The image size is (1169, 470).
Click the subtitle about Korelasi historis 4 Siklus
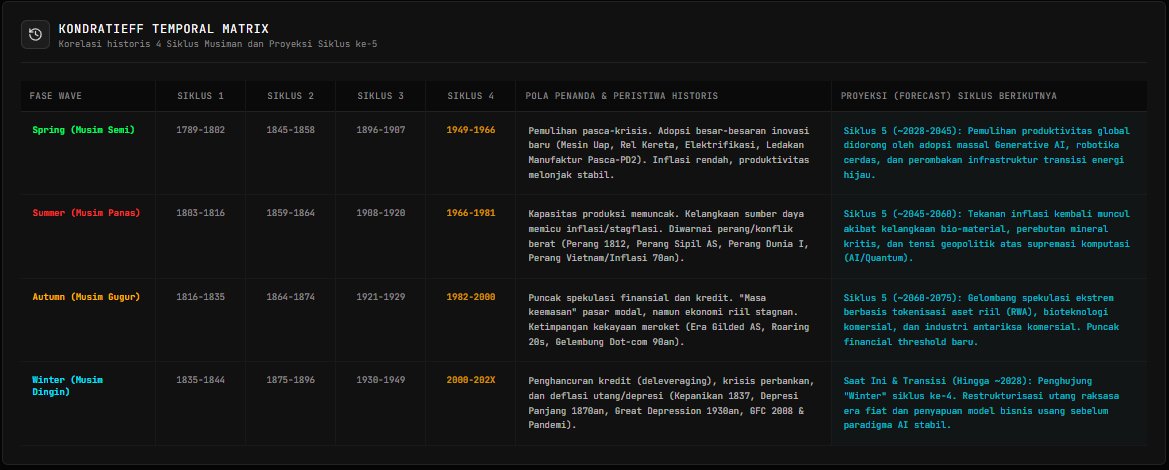click(x=218, y=44)
